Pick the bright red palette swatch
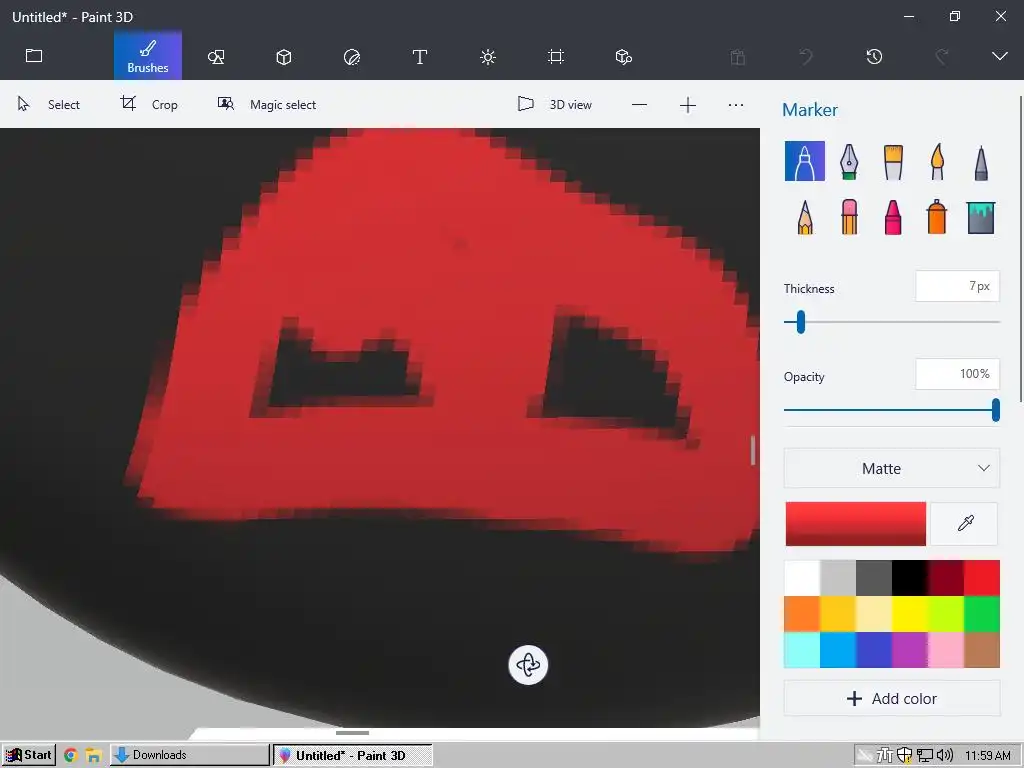Image resolution: width=1024 pixels, height=768 pixels. [x=982, y=578]
